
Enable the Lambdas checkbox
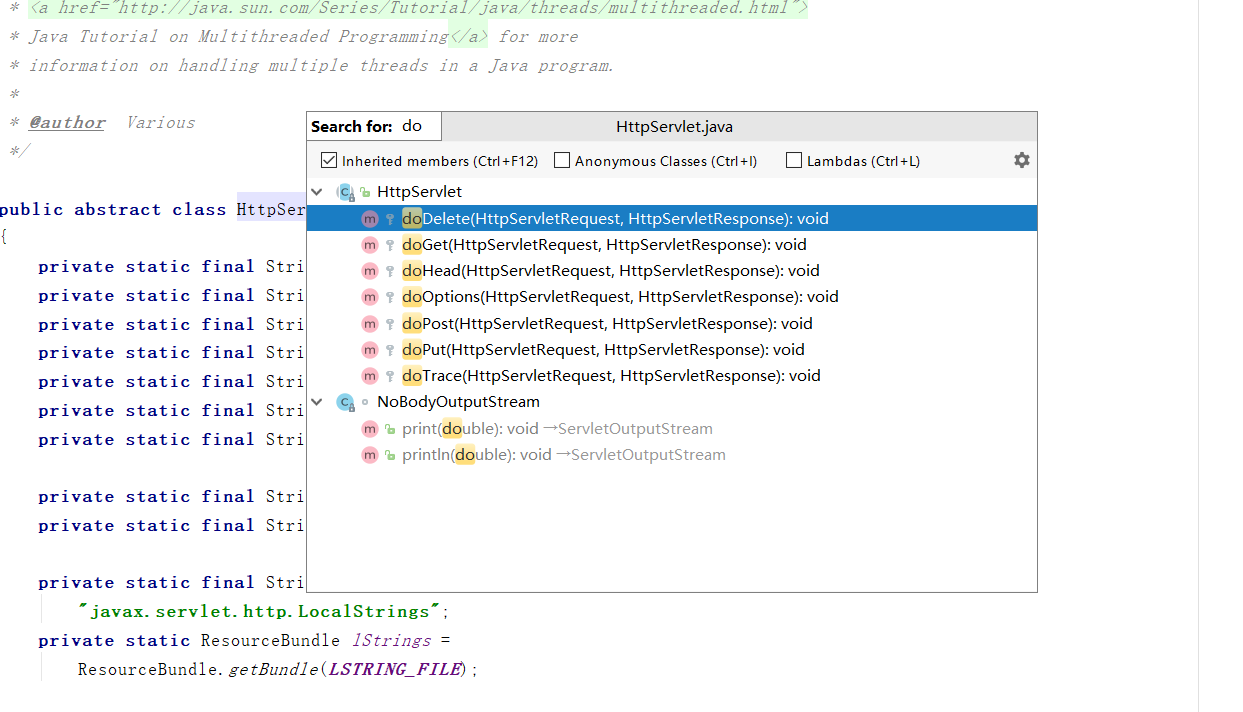click(794, 160)
